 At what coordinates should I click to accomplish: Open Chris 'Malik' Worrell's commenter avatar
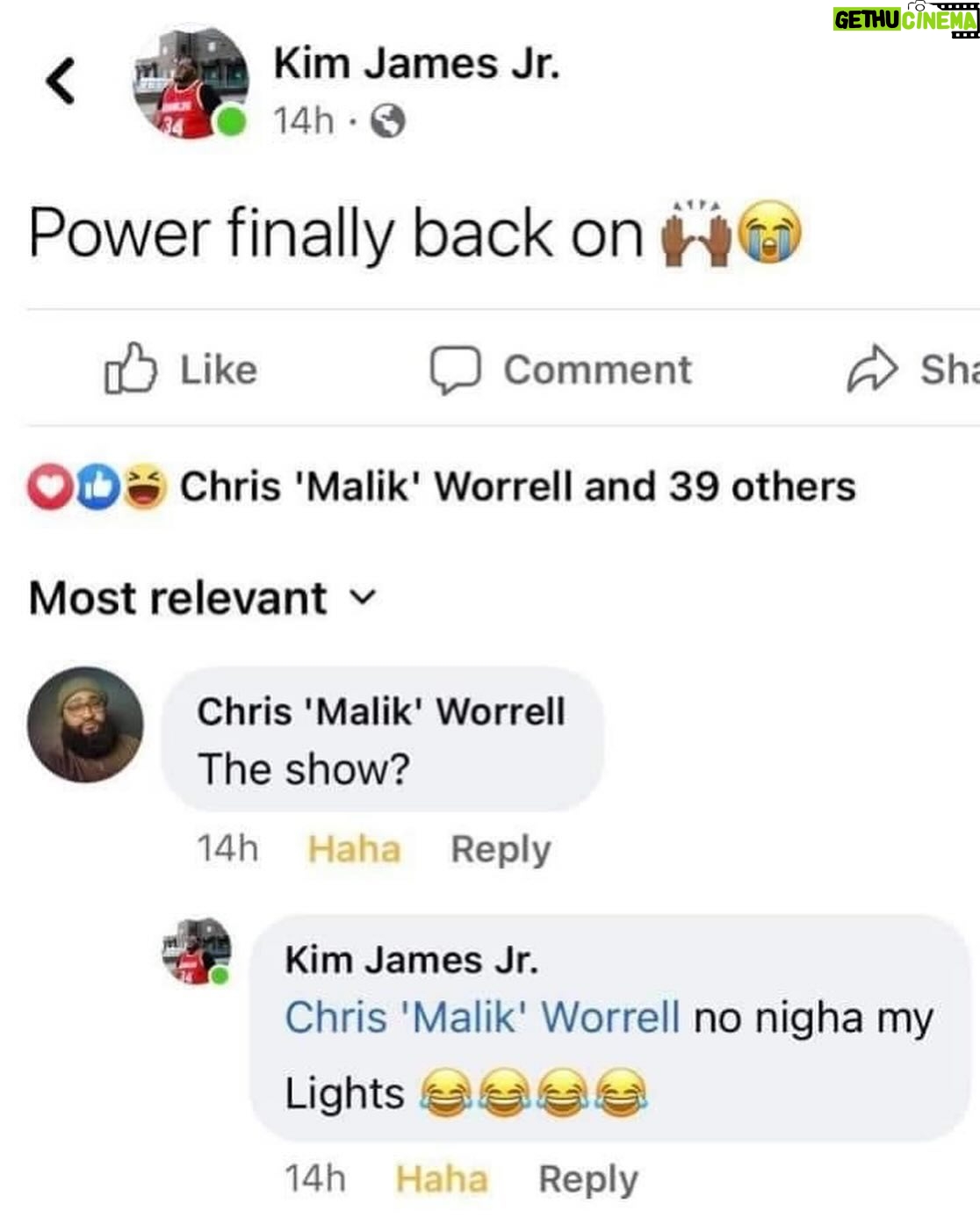(85, 724)
